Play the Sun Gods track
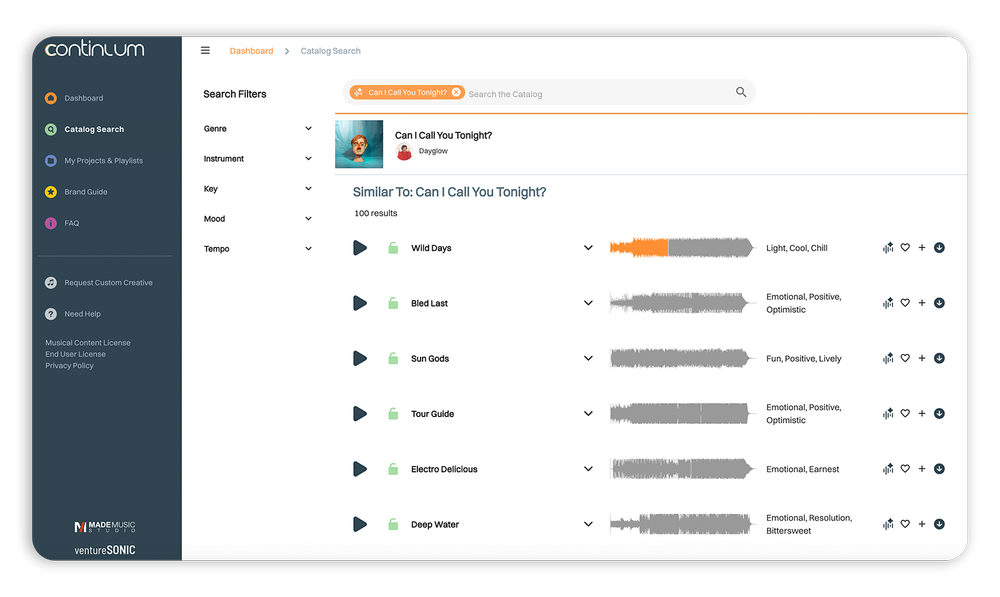Screen dimensions: 1000x597 pos(360,358)
